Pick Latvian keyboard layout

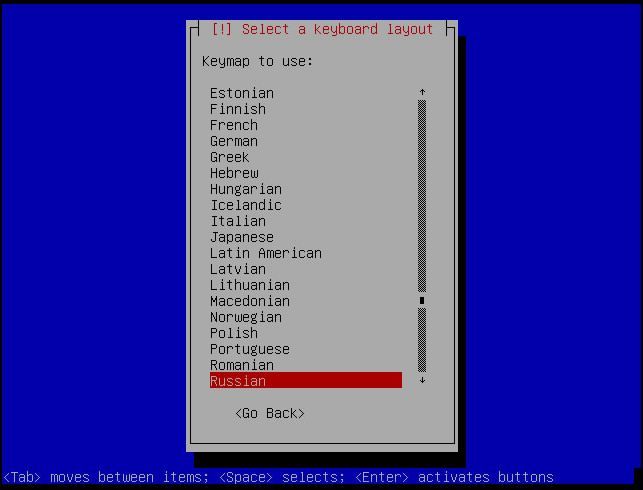click(x=238, y=269)
